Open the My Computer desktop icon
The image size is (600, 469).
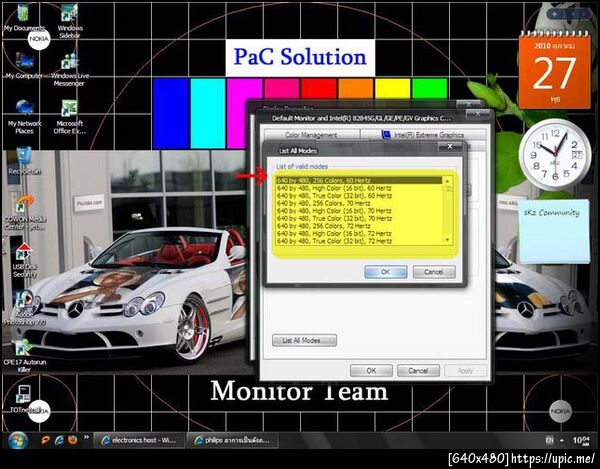tap(24, 65)
